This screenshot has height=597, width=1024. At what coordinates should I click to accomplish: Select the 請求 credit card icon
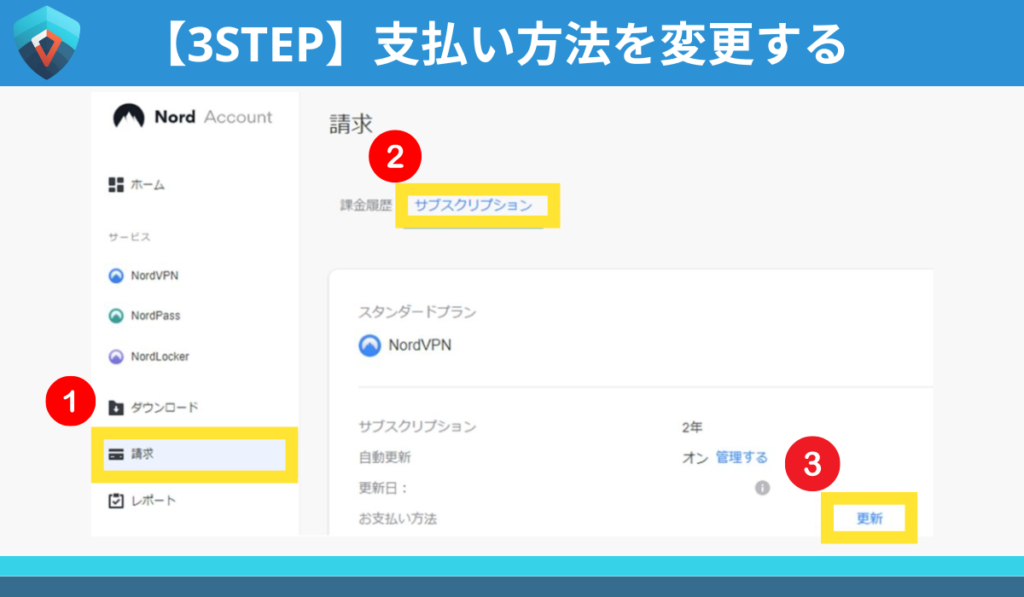pos(115,454)
